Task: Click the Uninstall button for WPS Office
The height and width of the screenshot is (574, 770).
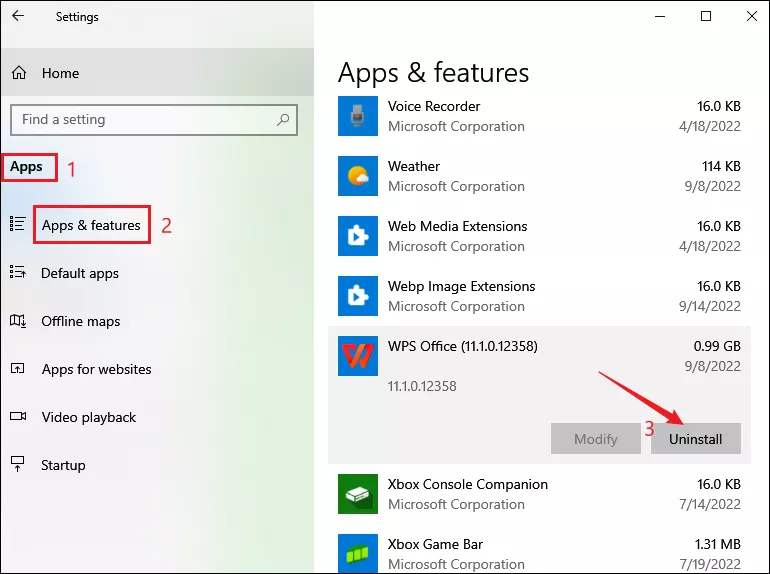Action: tap(696, 438)
